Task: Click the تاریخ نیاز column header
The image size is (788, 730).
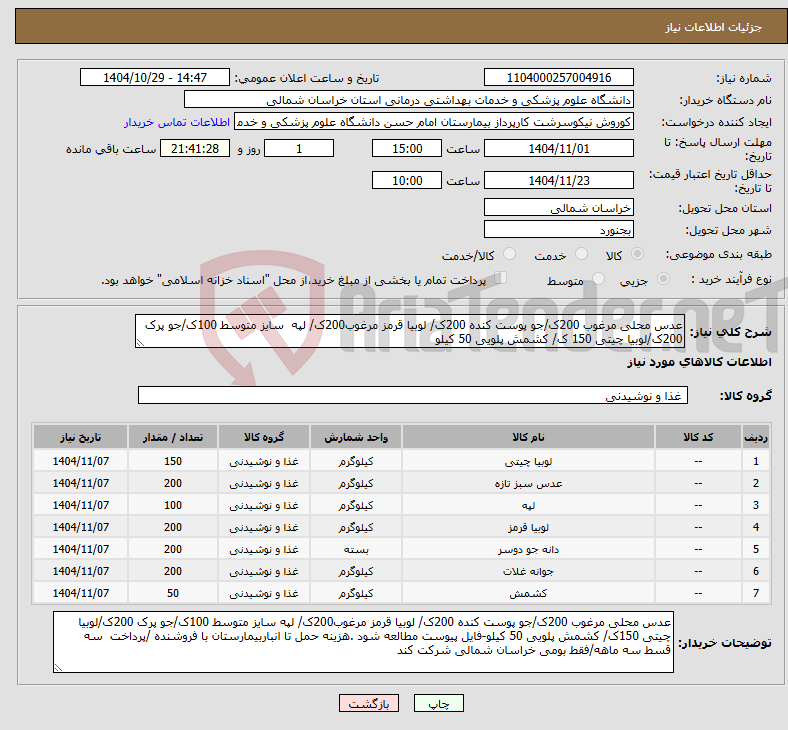Action: pos(80,437)
